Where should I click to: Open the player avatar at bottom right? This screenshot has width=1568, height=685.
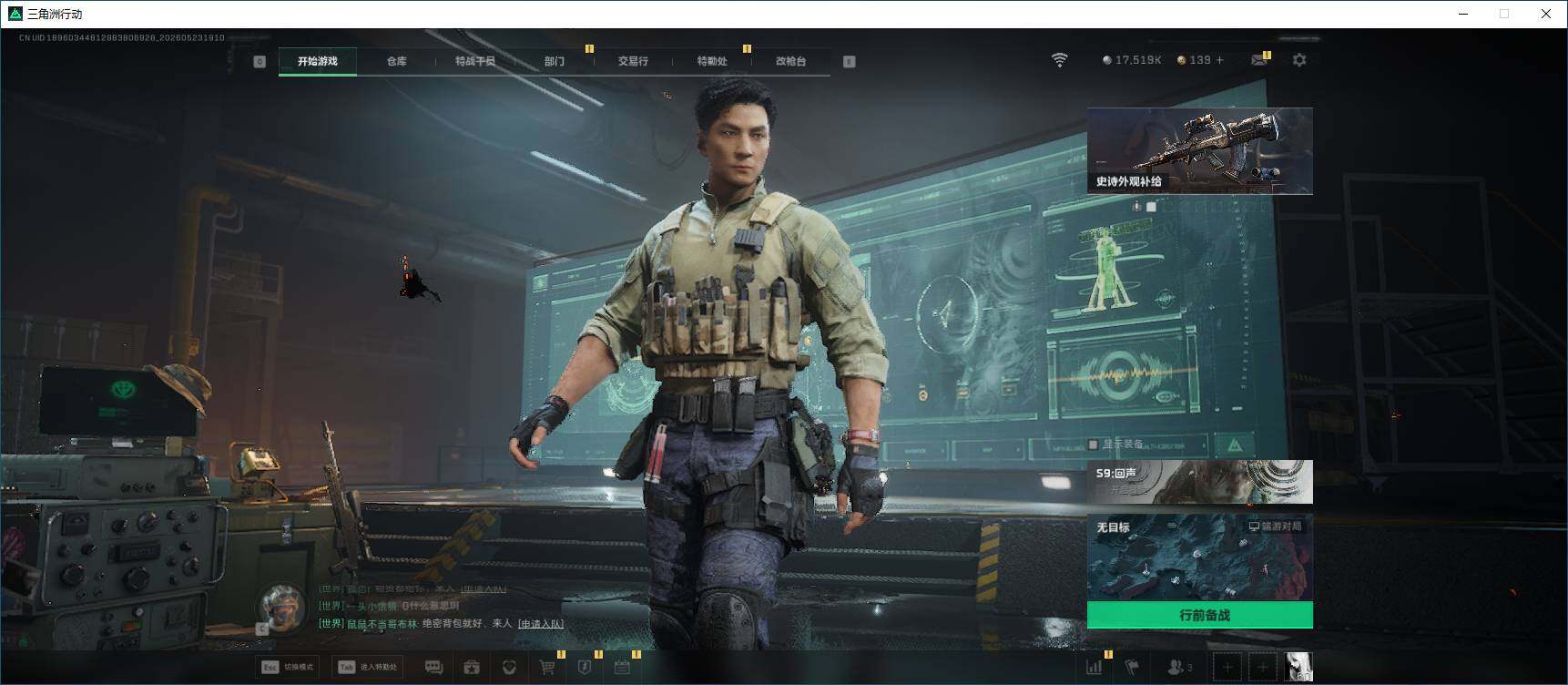click(1298, 668)
